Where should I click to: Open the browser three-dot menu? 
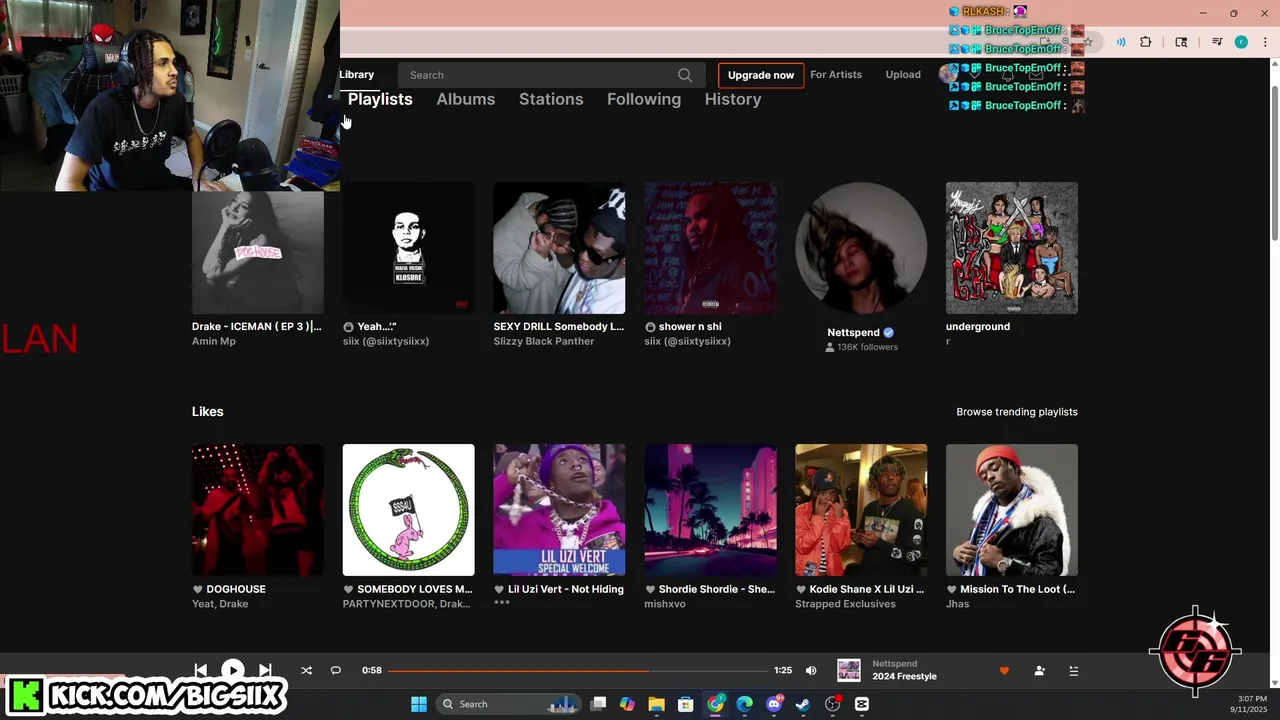pos(1265,42)
